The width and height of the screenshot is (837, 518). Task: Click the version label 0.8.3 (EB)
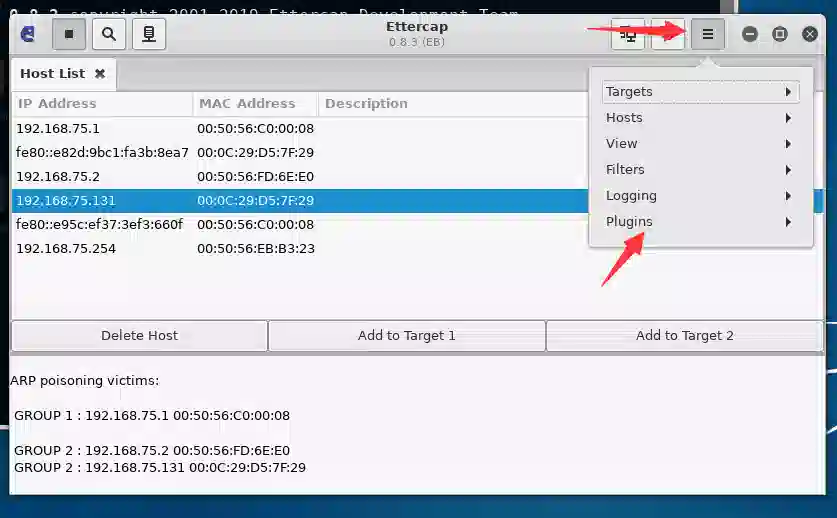tap(417, 42)
